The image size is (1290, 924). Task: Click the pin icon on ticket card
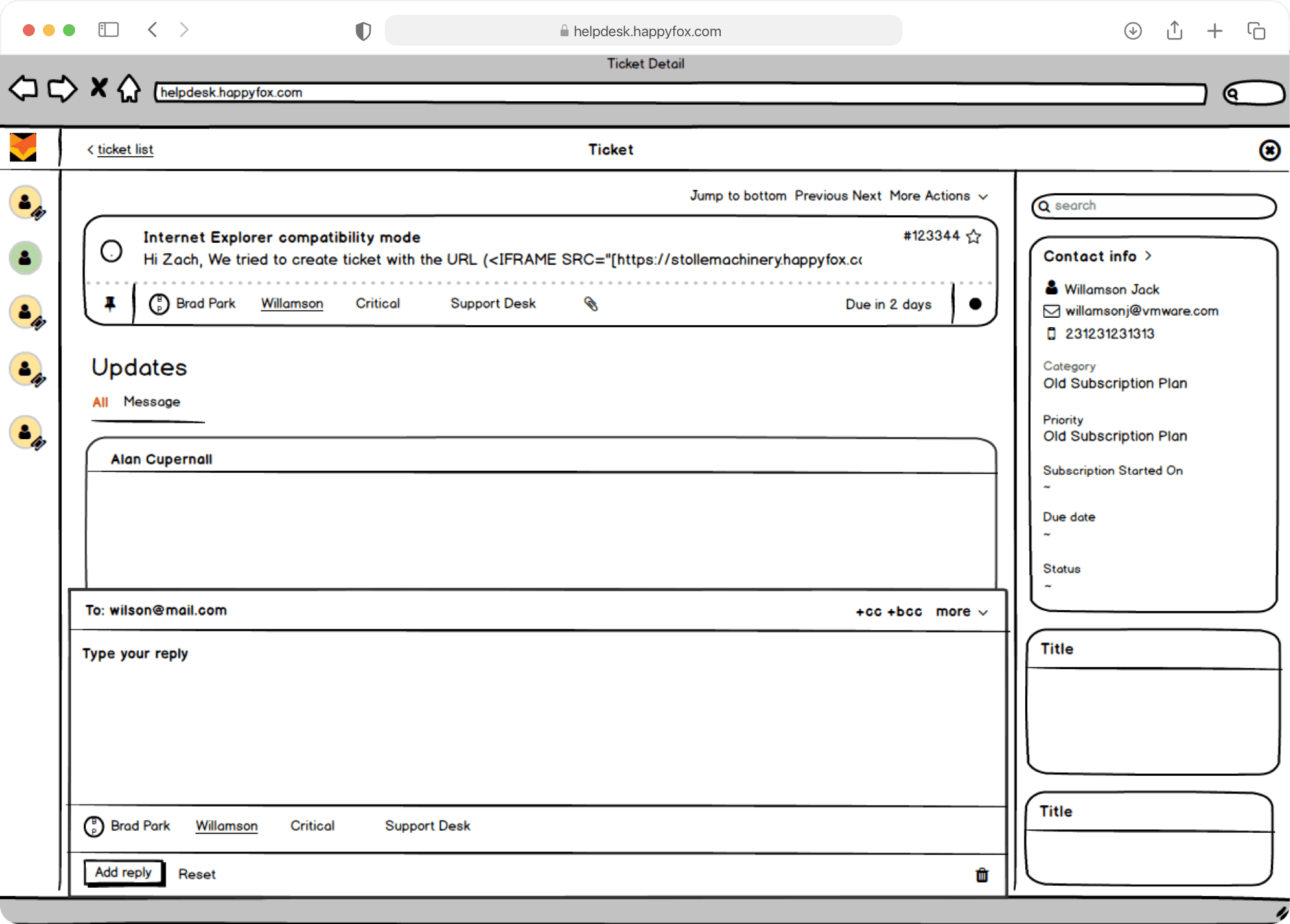[110, 304]
